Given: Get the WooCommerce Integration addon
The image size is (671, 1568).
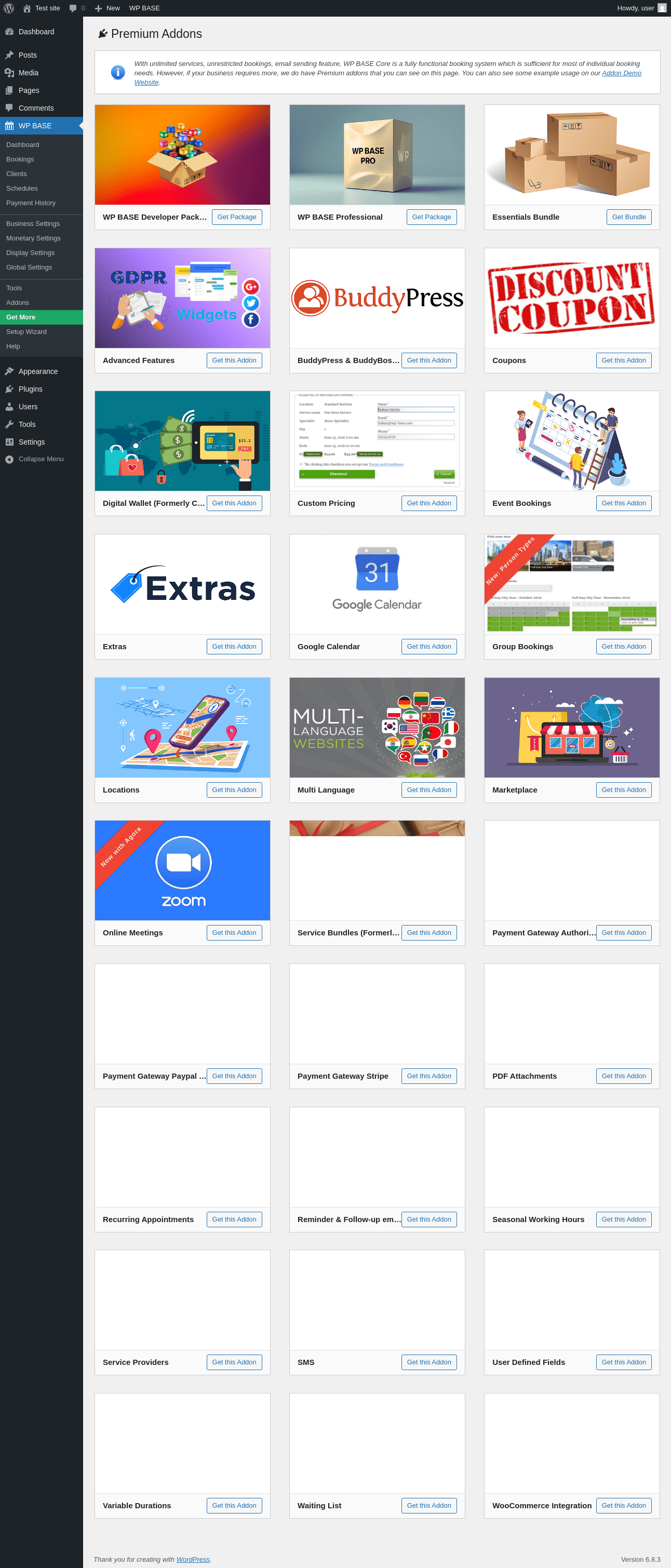Looking at the screenshot, I should 624,1505.
